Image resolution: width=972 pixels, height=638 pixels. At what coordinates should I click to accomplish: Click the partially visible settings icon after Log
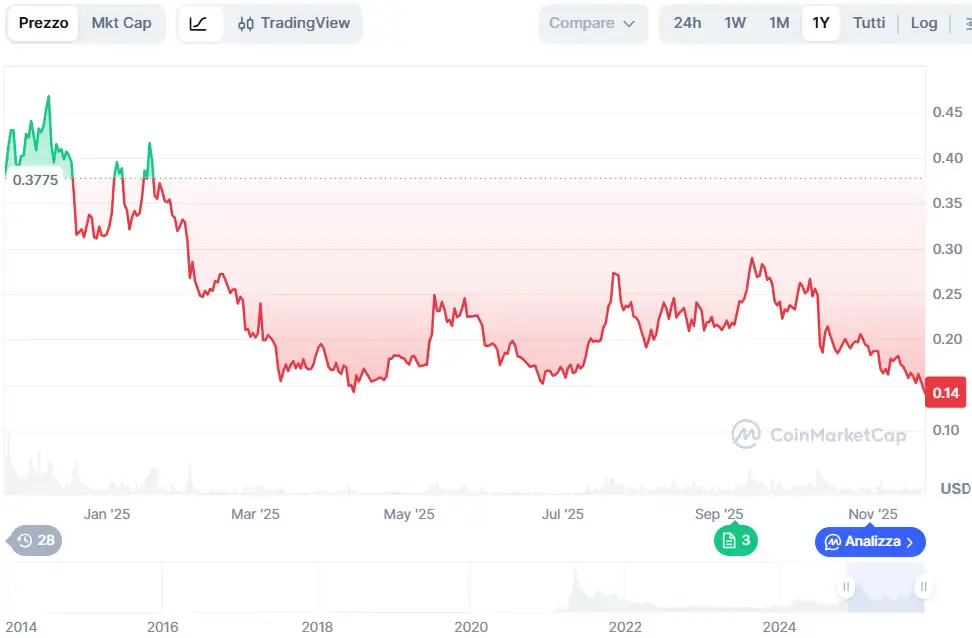964,23
